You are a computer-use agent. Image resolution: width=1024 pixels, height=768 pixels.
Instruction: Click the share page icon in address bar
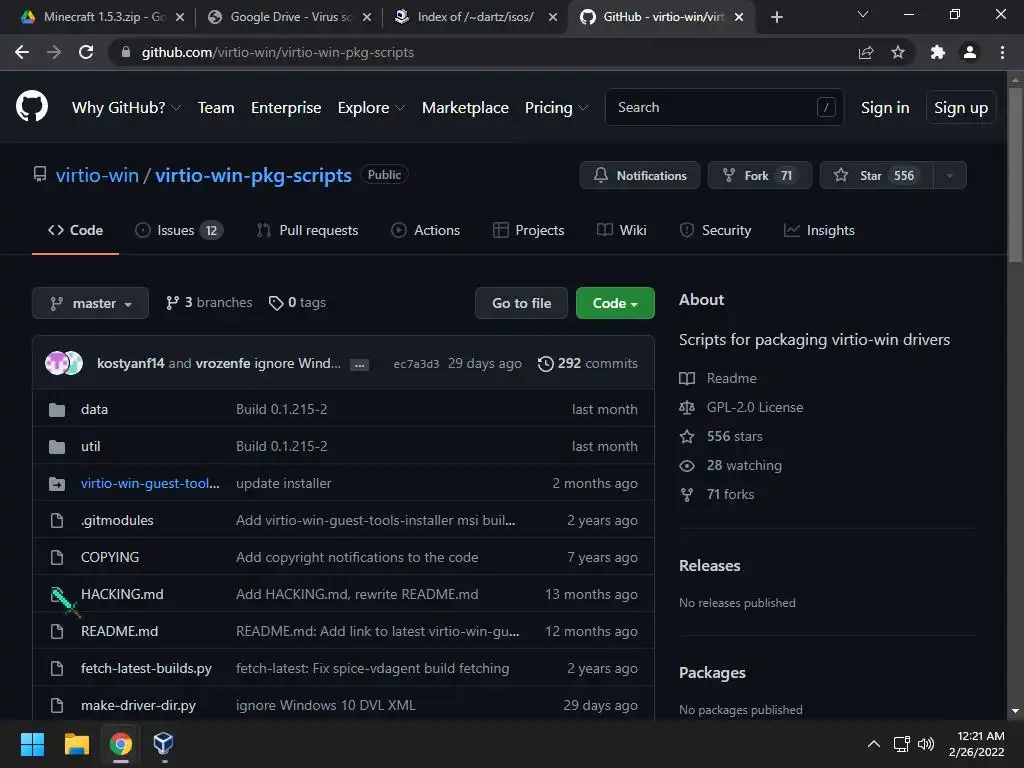(866, 52)
